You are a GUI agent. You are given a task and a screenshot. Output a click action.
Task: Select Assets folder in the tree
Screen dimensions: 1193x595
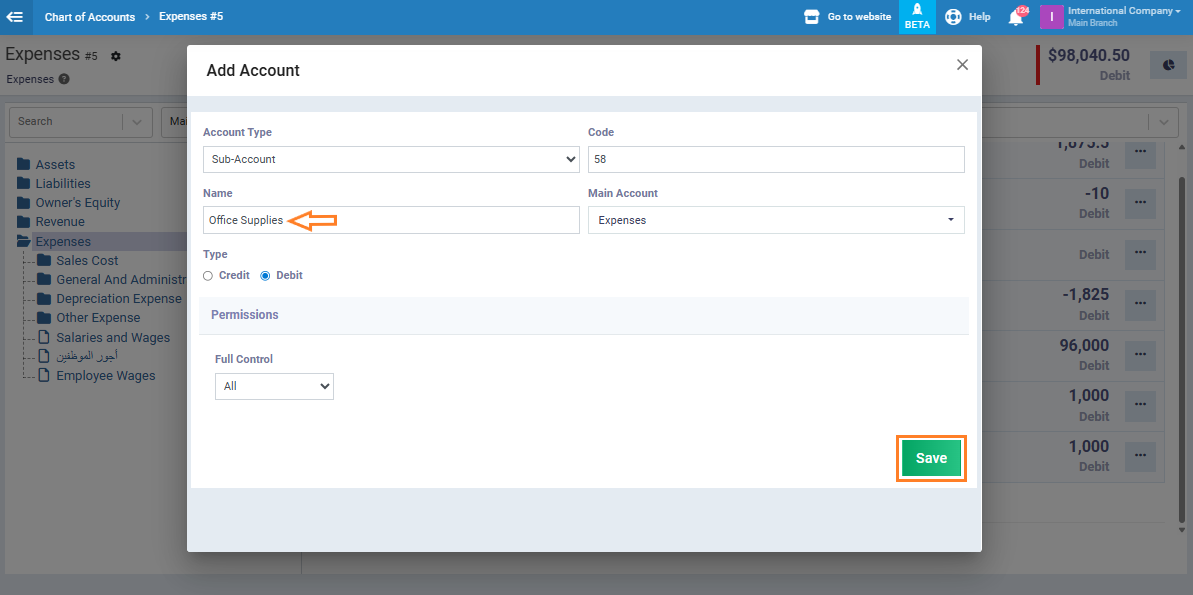pyautogui.click(x=55, y=164)
